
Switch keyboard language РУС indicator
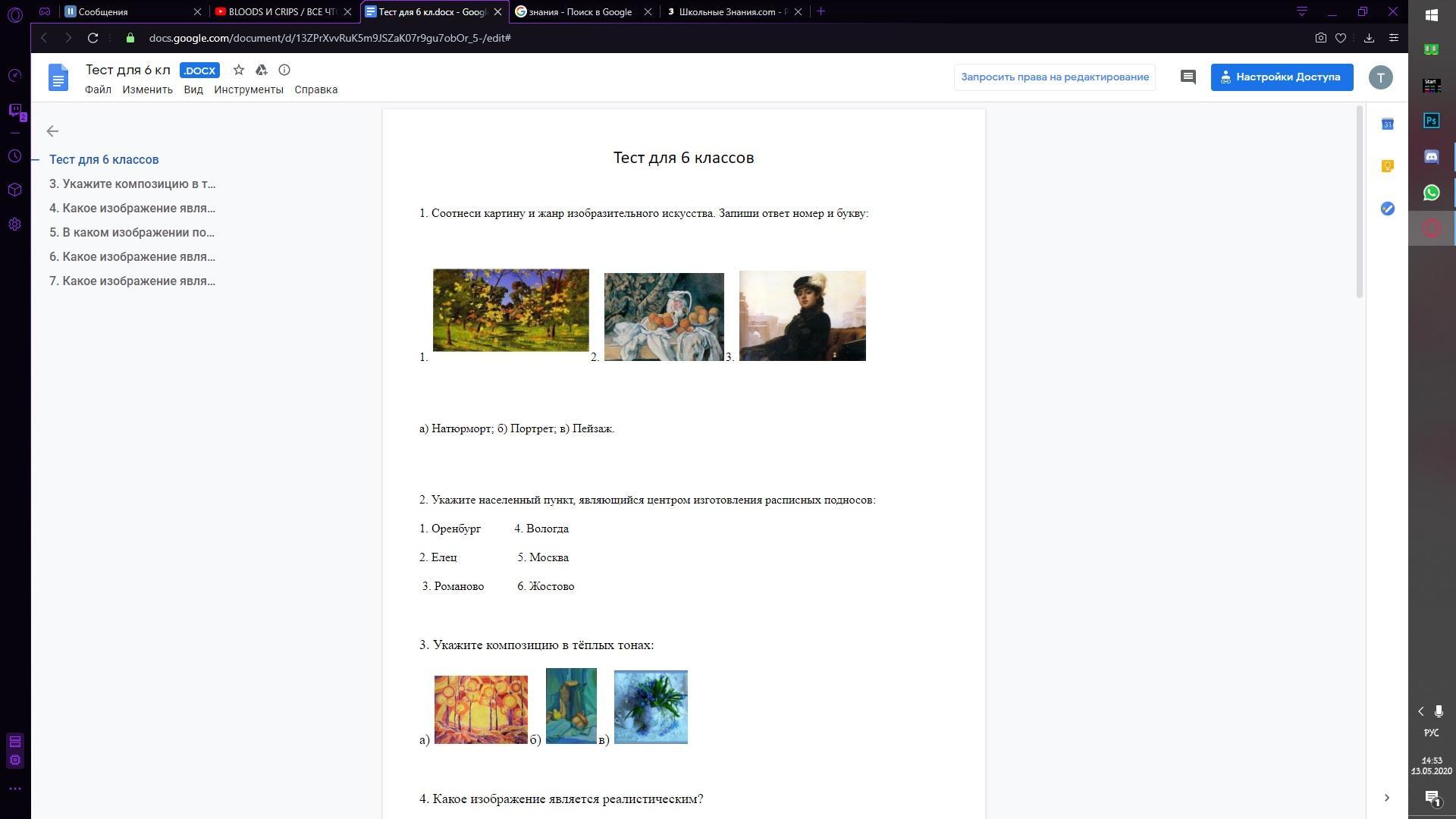point(1431,733)
